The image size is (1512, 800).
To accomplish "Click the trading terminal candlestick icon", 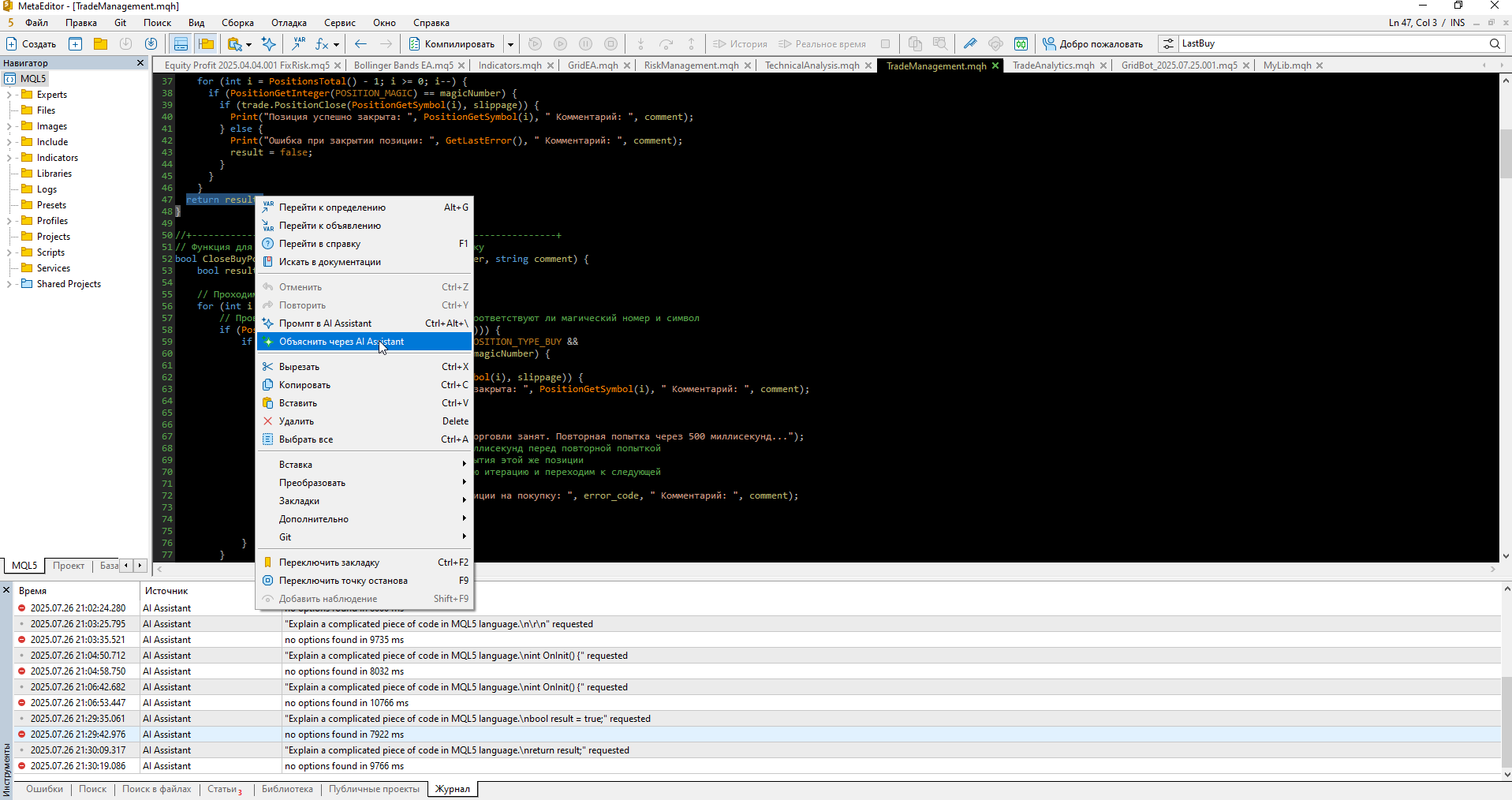I will (x=1021, y=44).
